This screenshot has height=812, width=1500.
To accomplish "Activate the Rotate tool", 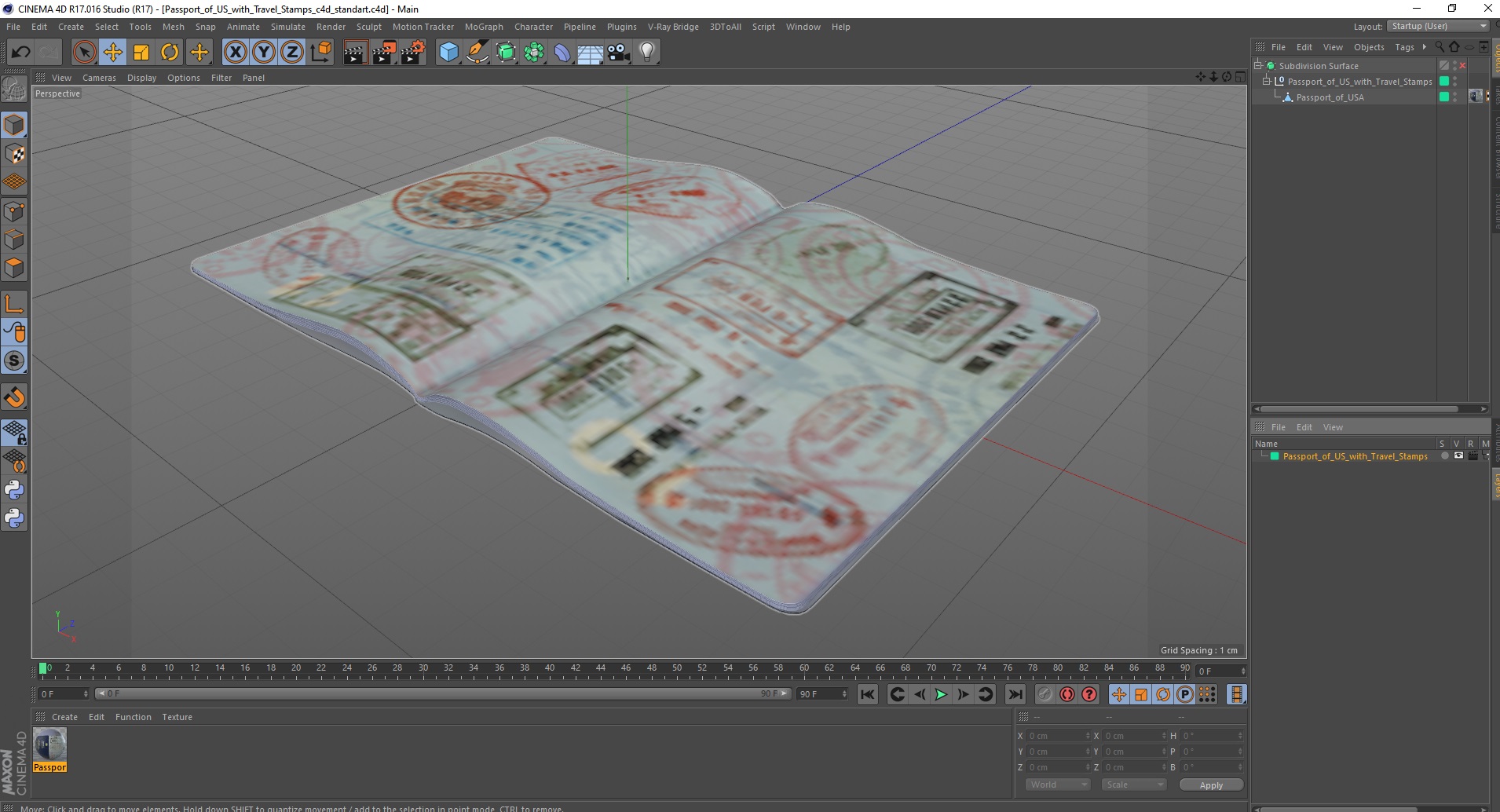I will point(170,53).
